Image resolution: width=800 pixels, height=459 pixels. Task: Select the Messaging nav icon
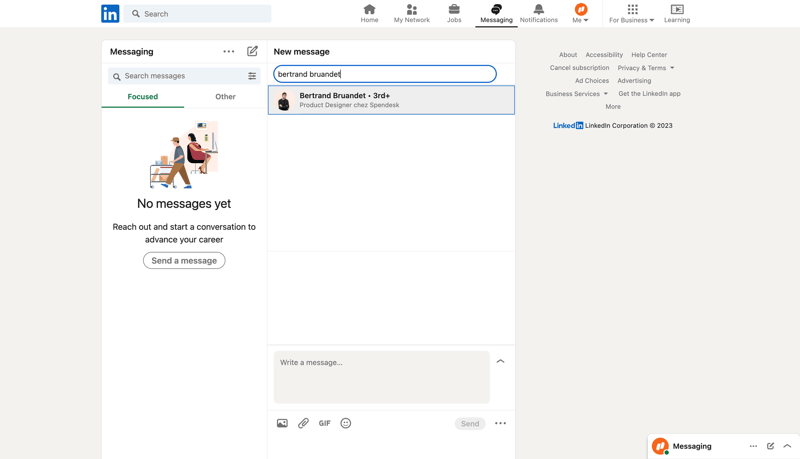pos(496,13)
